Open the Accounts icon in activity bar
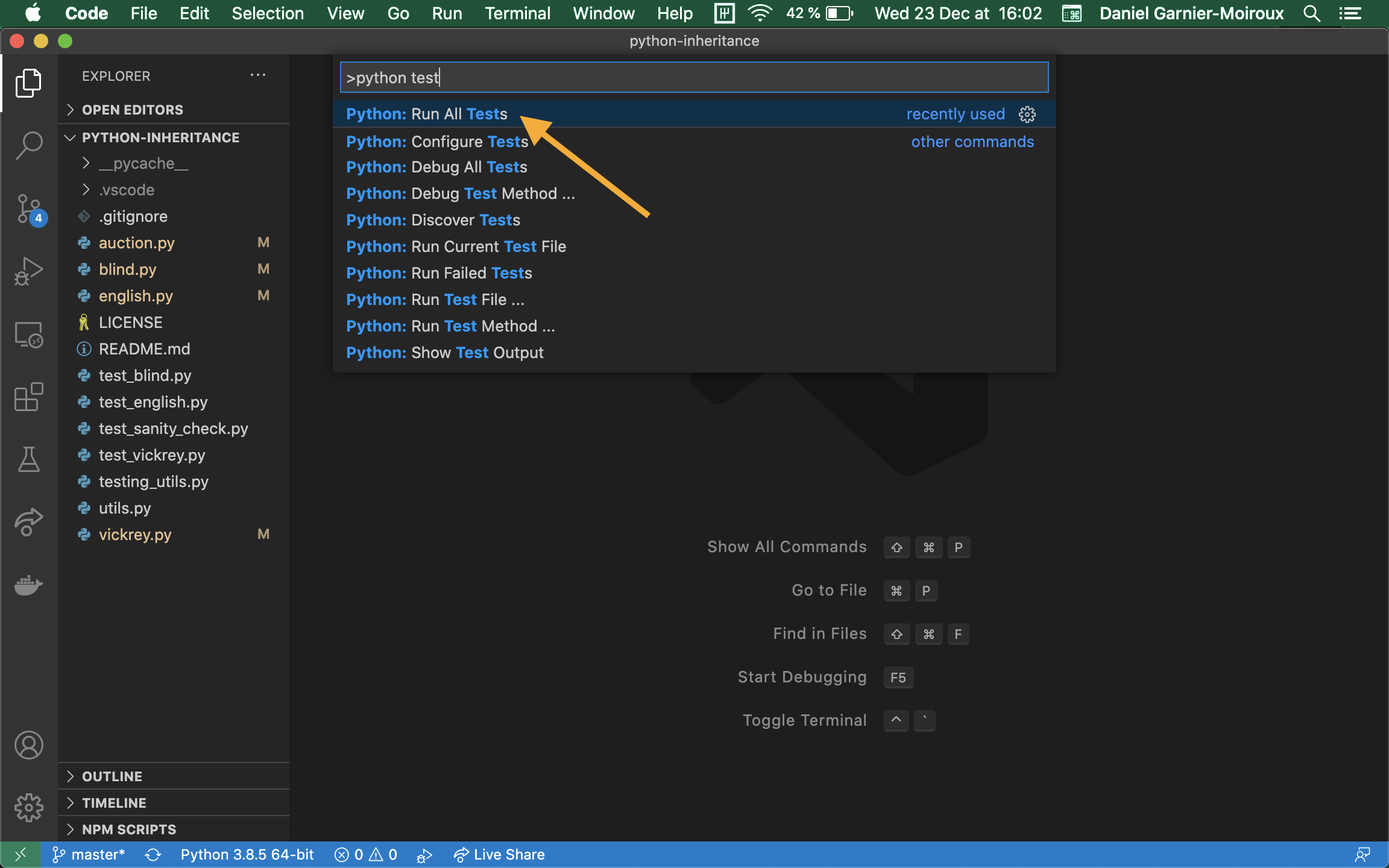Image resolution: width=1389 pixels, height=868 pixels. tap(28, 745)
